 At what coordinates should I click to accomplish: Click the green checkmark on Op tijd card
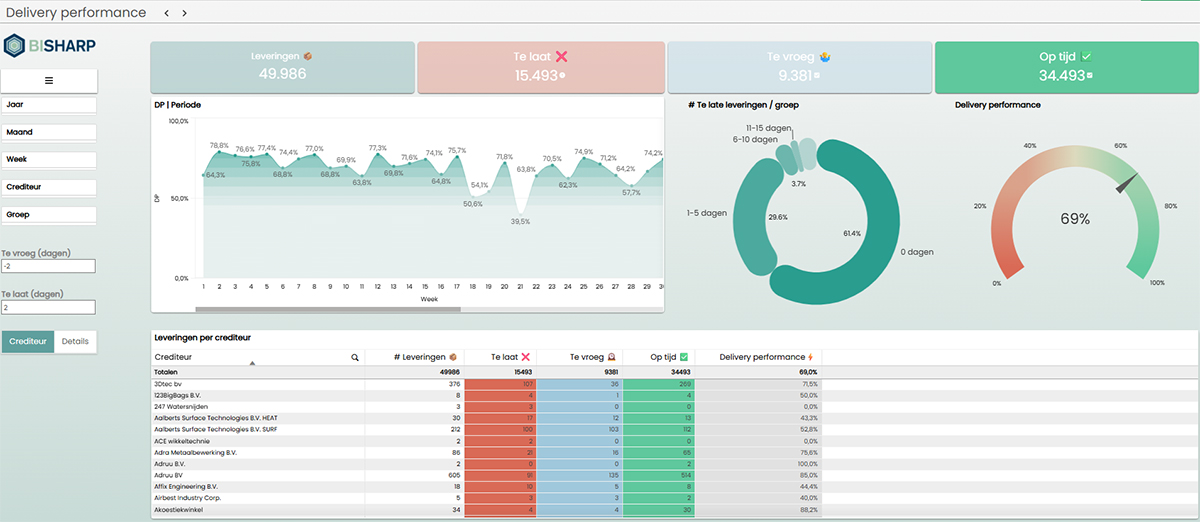(1086, 57)
